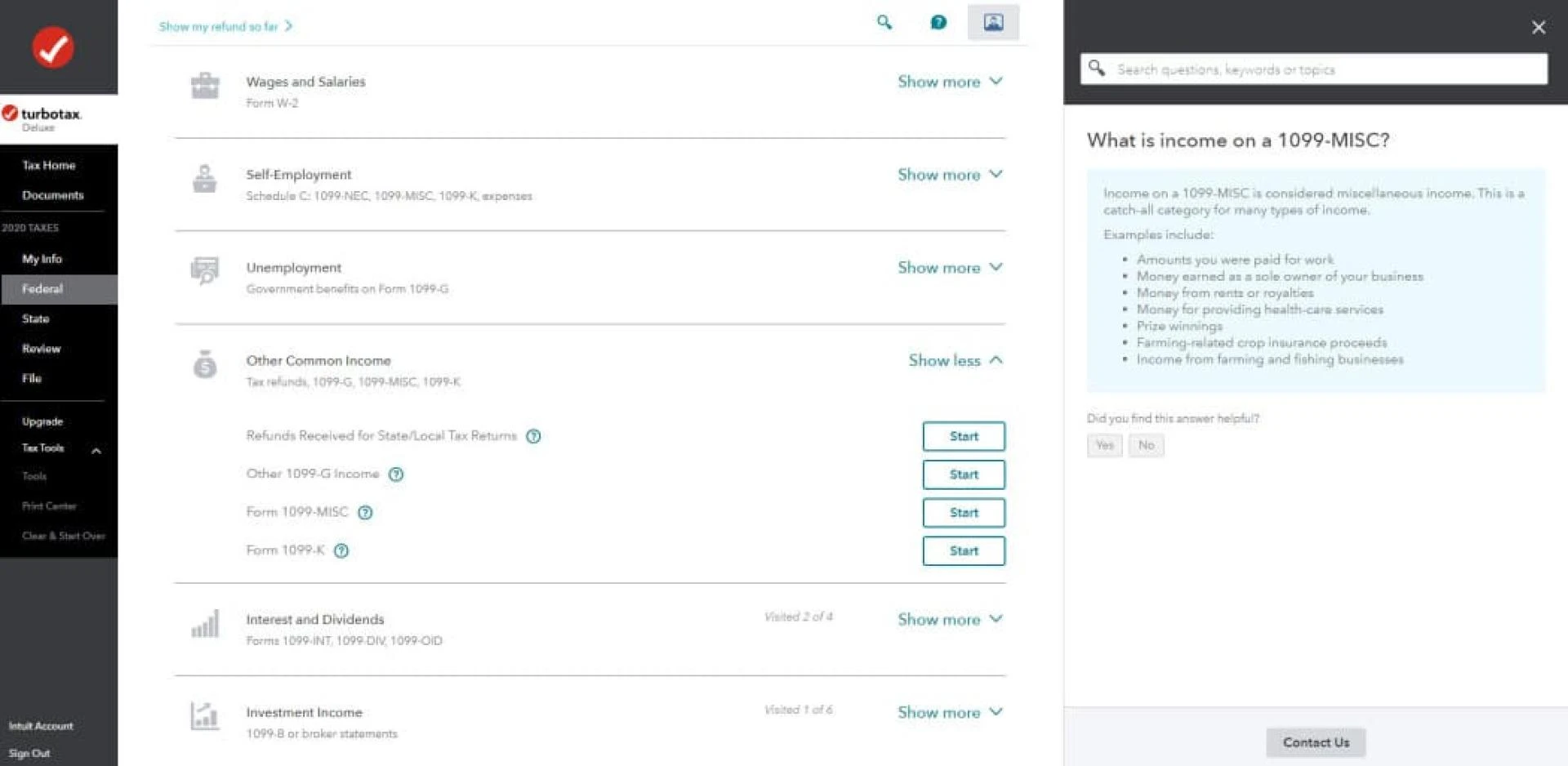Select Yes for answer helpful

click(x=1104, y=445)
